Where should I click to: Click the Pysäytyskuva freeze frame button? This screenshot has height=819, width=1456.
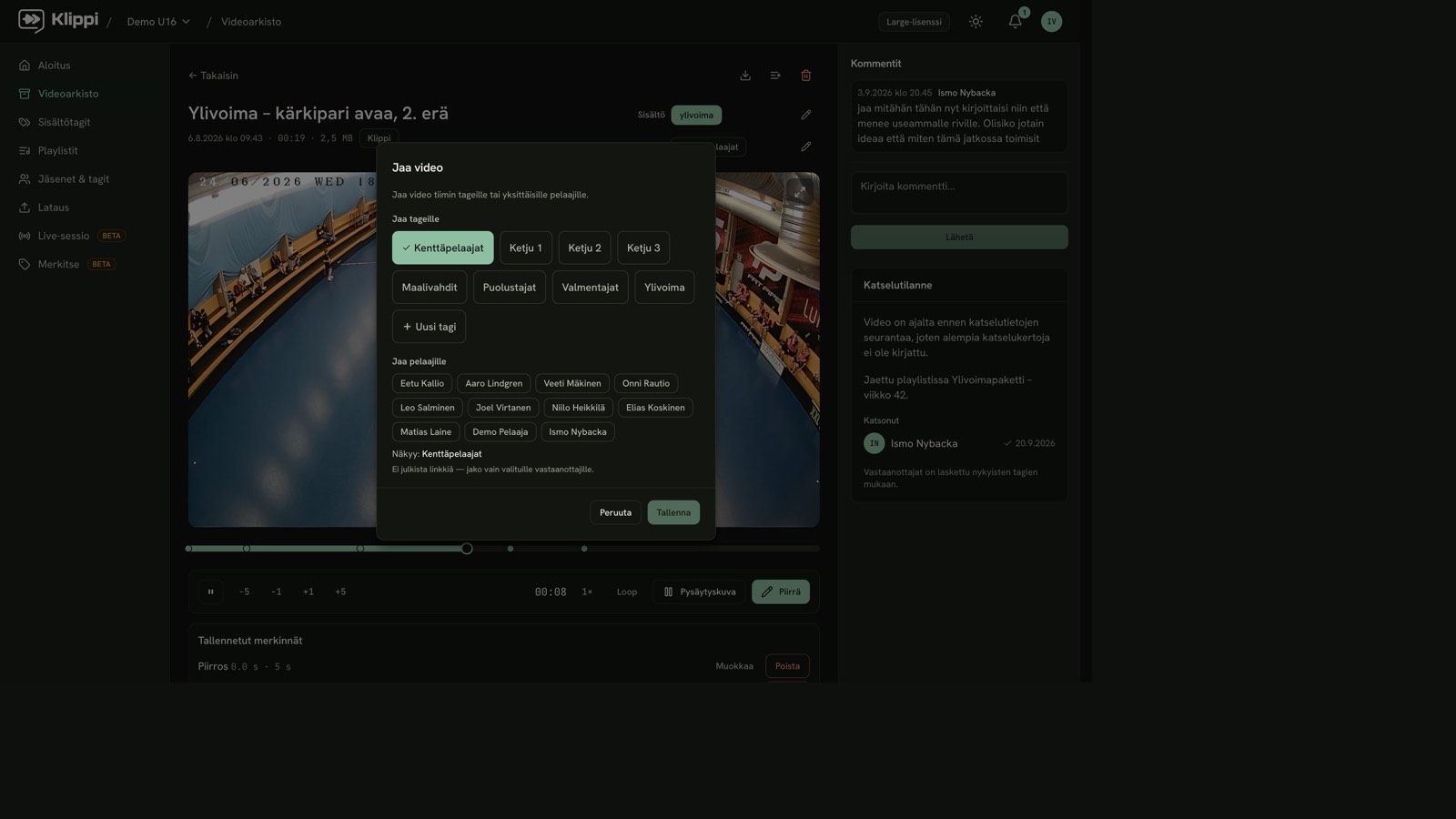coord(699,591)
